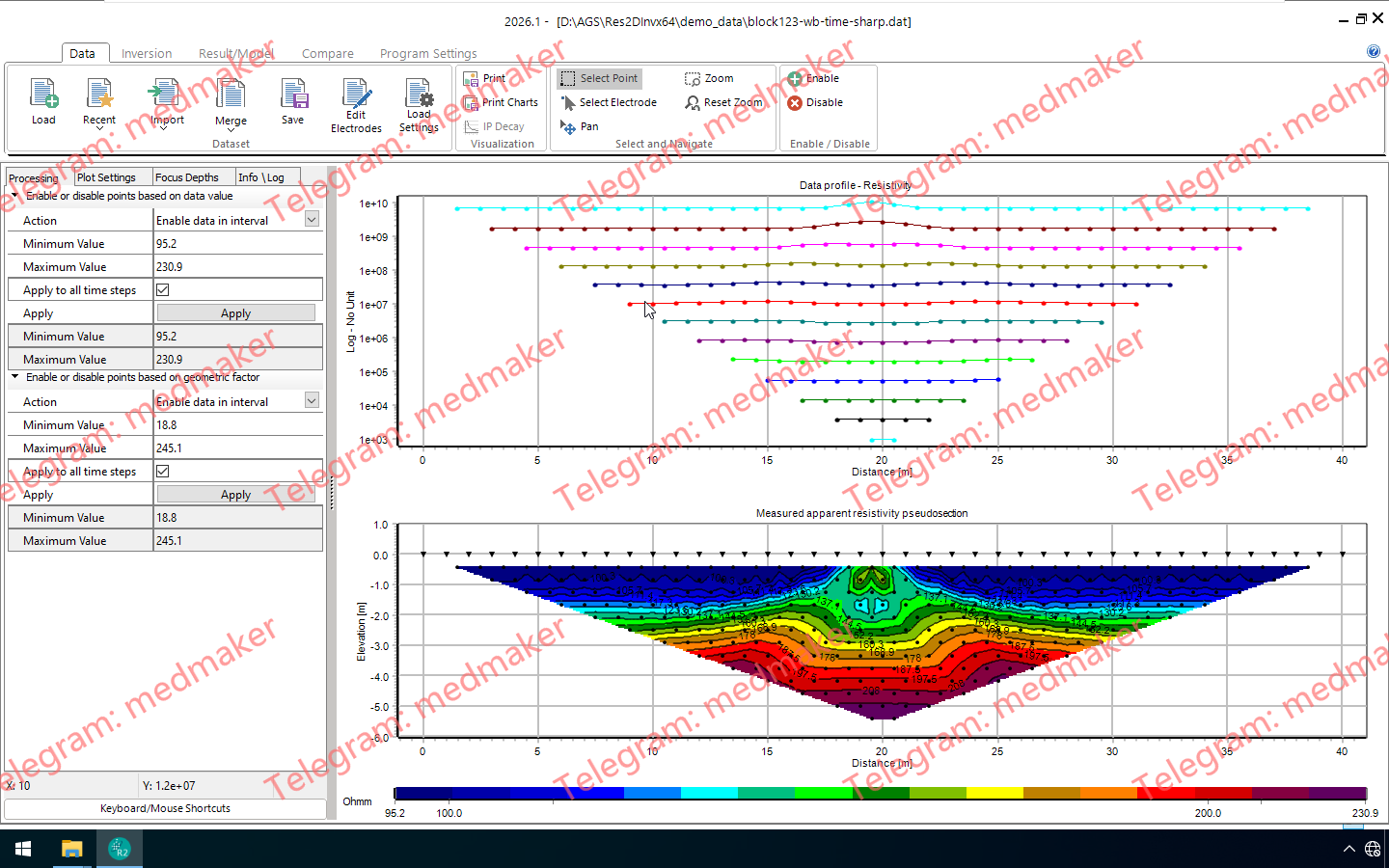The width and height of the screenshot is (1389, 868).
Task: Click the Import dataset icon
Action: [x=165, y=94]
